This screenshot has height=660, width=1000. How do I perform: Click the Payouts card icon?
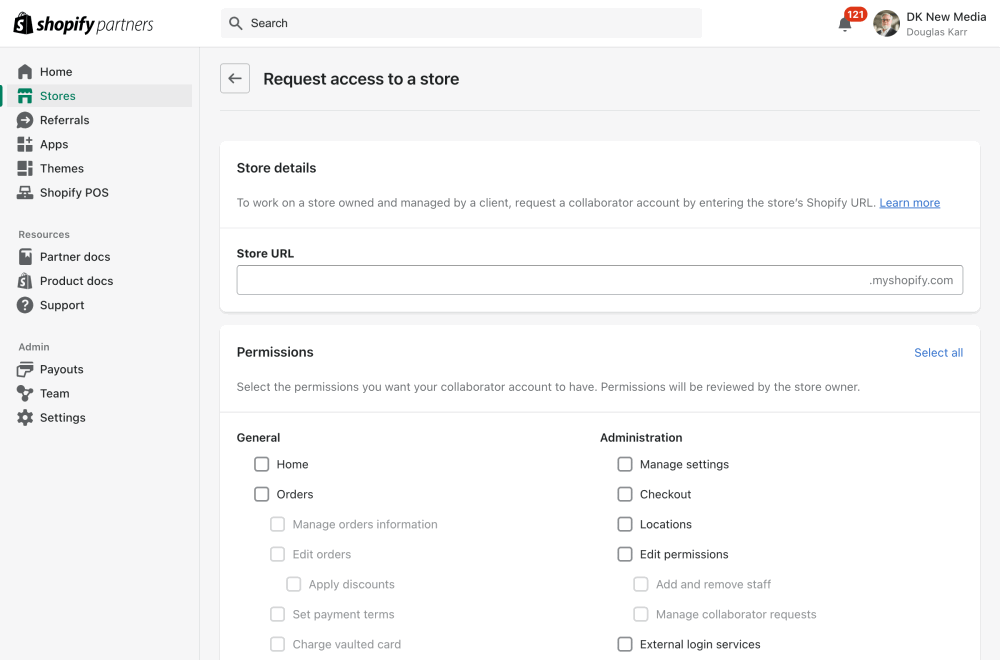pyautogui.click(x=25, y=369)
